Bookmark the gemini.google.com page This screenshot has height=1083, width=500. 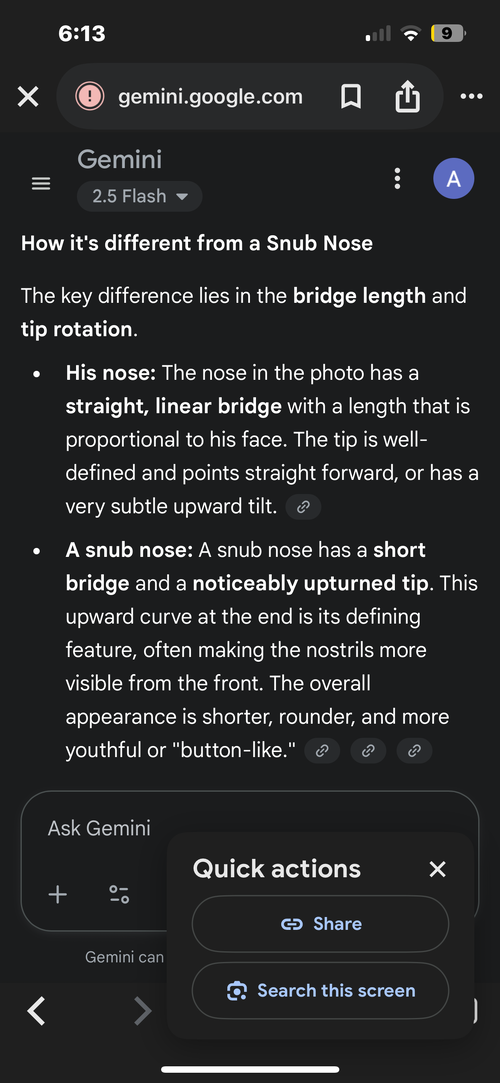click(351, 97)
